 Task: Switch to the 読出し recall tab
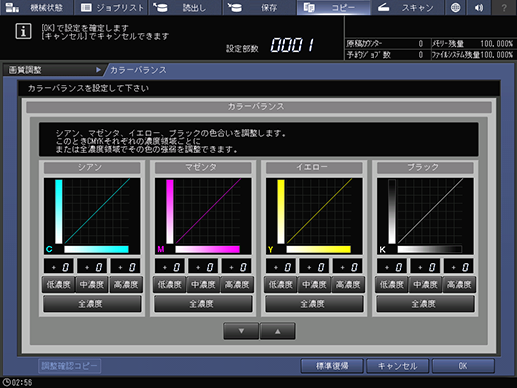tap(185, 7)
